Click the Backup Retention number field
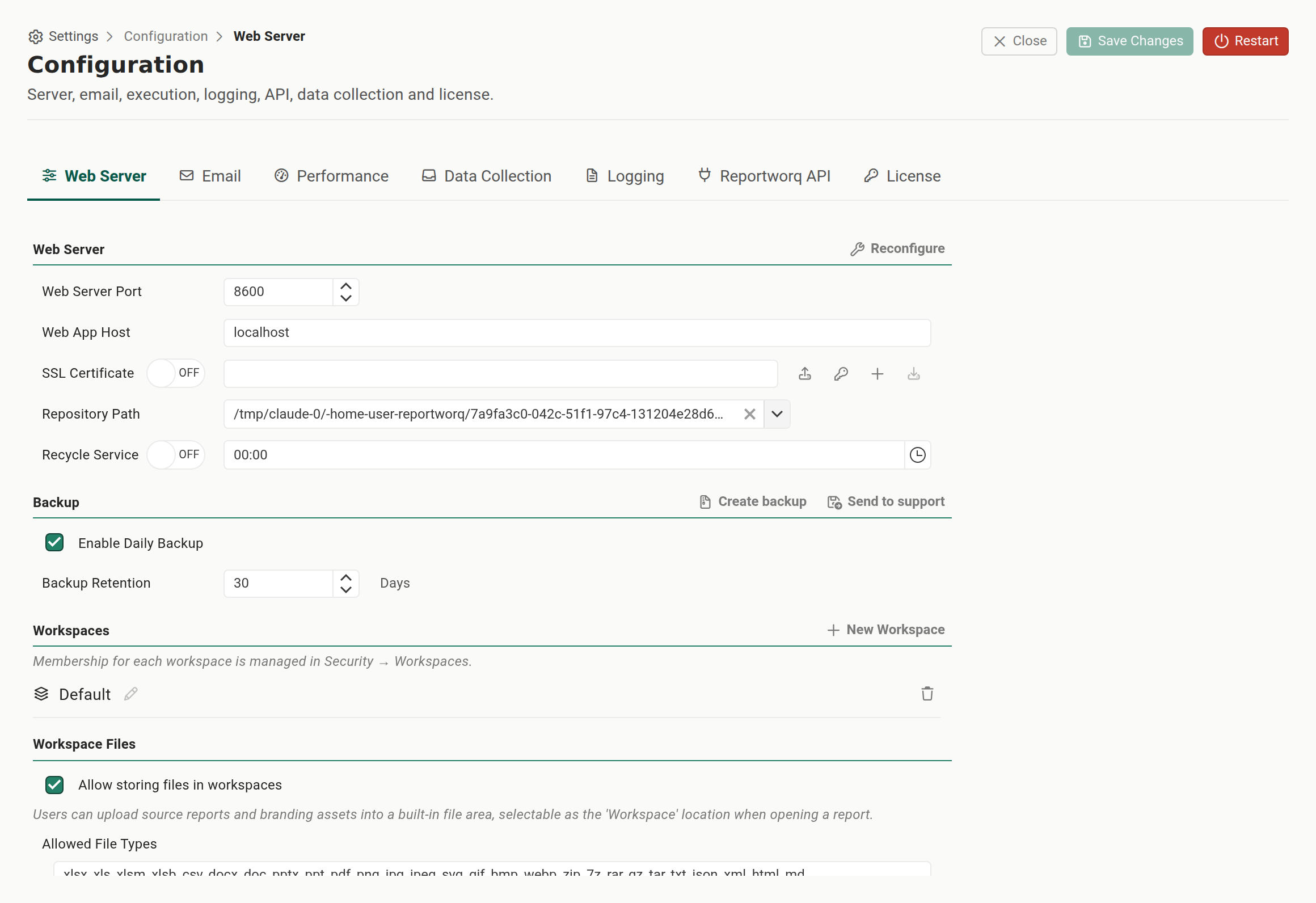This screenshot has height=903, width=1316. (278, 583)
